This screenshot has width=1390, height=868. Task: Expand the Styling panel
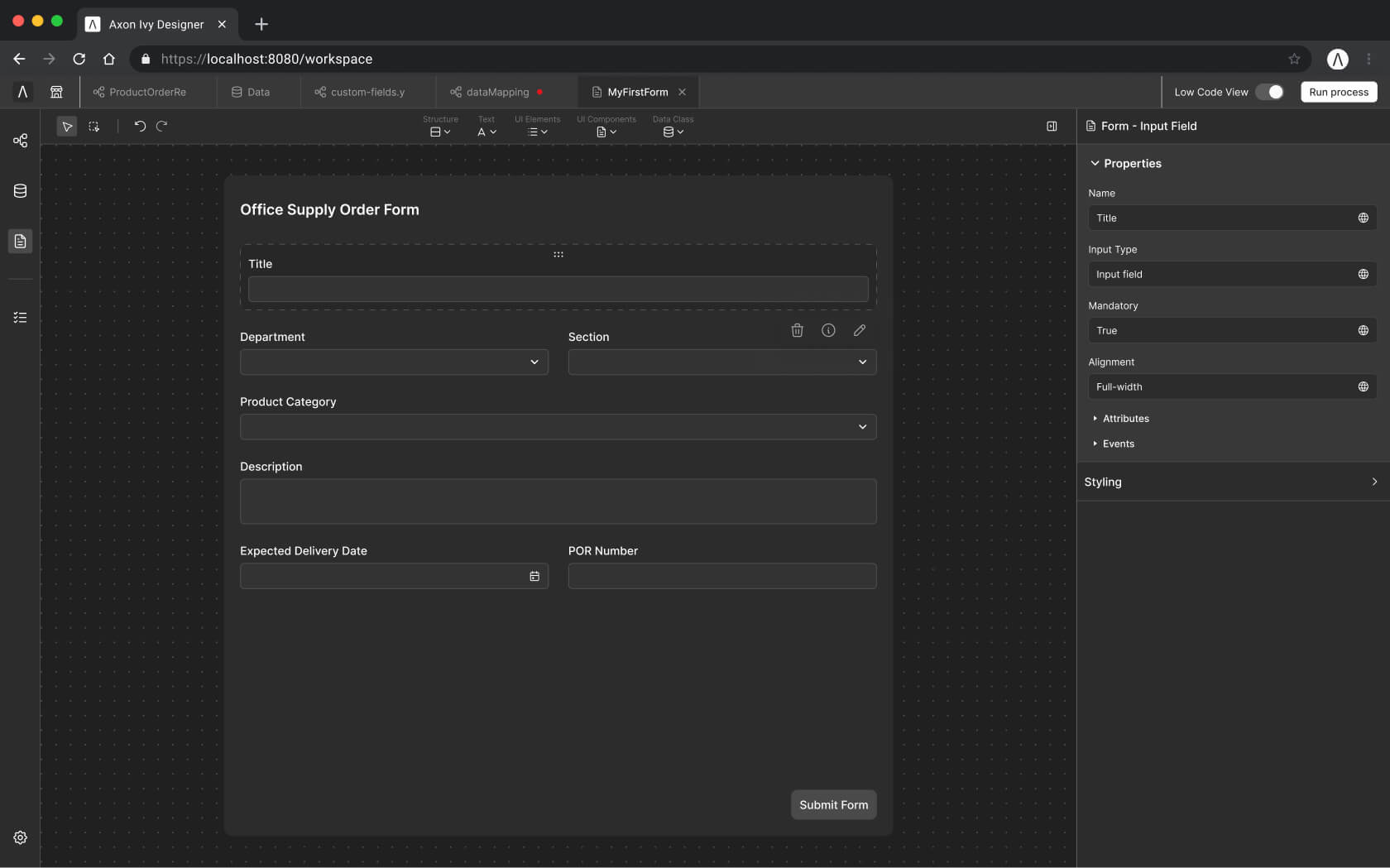pos(1233,482)
